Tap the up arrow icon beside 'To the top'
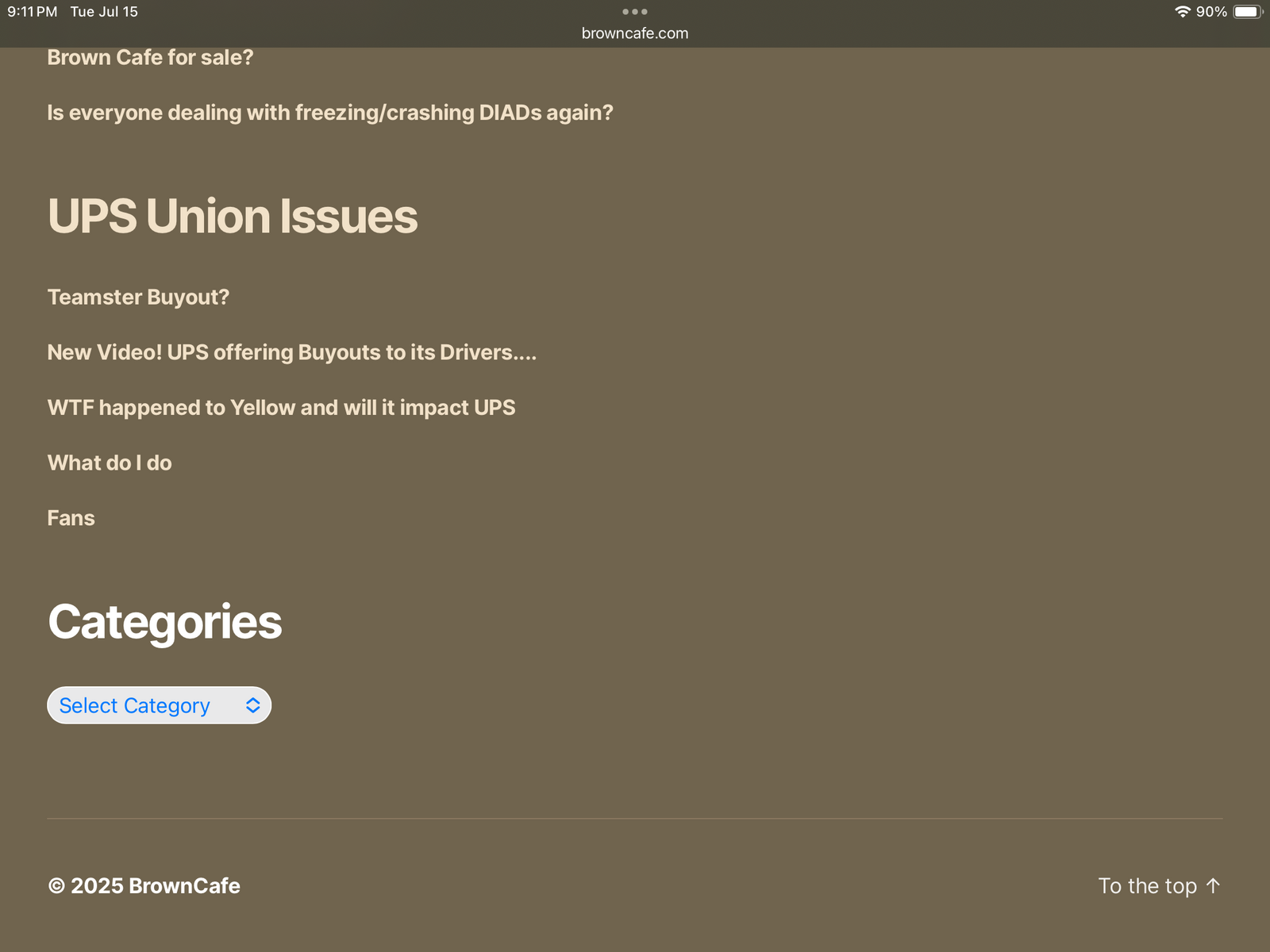 click(x=1213, y=885)
